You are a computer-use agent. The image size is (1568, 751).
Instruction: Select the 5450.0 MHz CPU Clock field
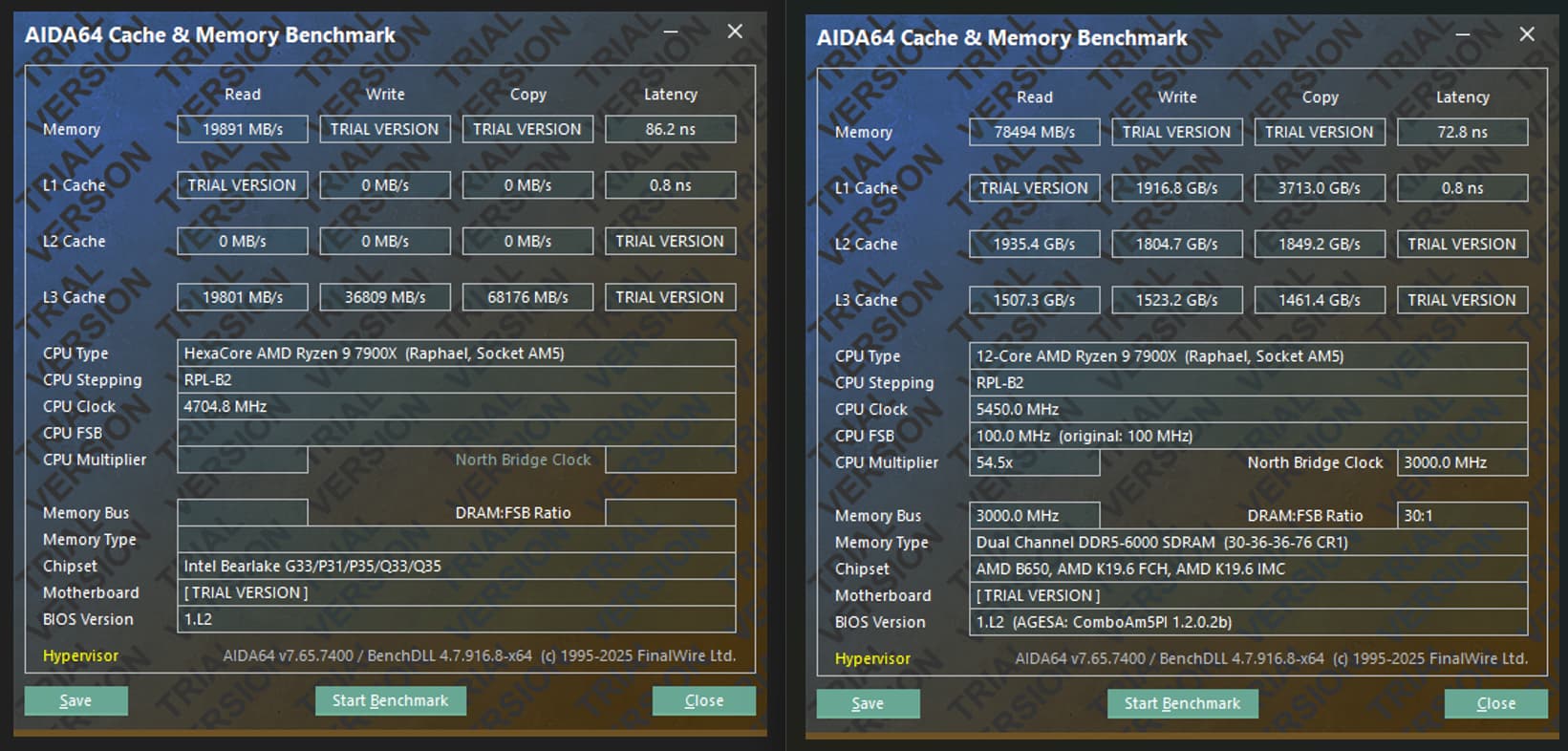pyautogui.click(x=1248, y=409)
